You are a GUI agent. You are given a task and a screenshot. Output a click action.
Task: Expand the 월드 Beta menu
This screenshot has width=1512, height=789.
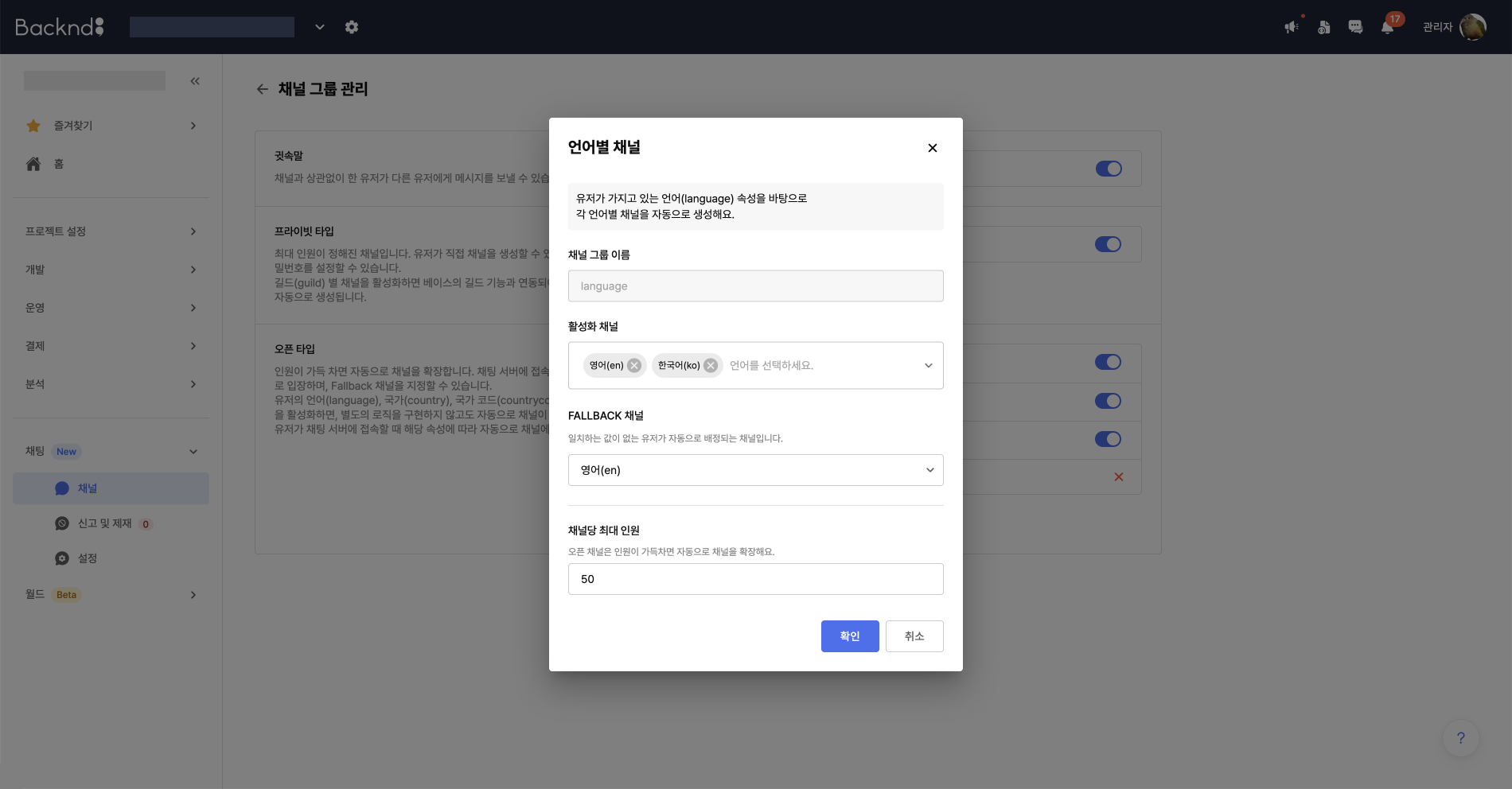click(193, 595)
